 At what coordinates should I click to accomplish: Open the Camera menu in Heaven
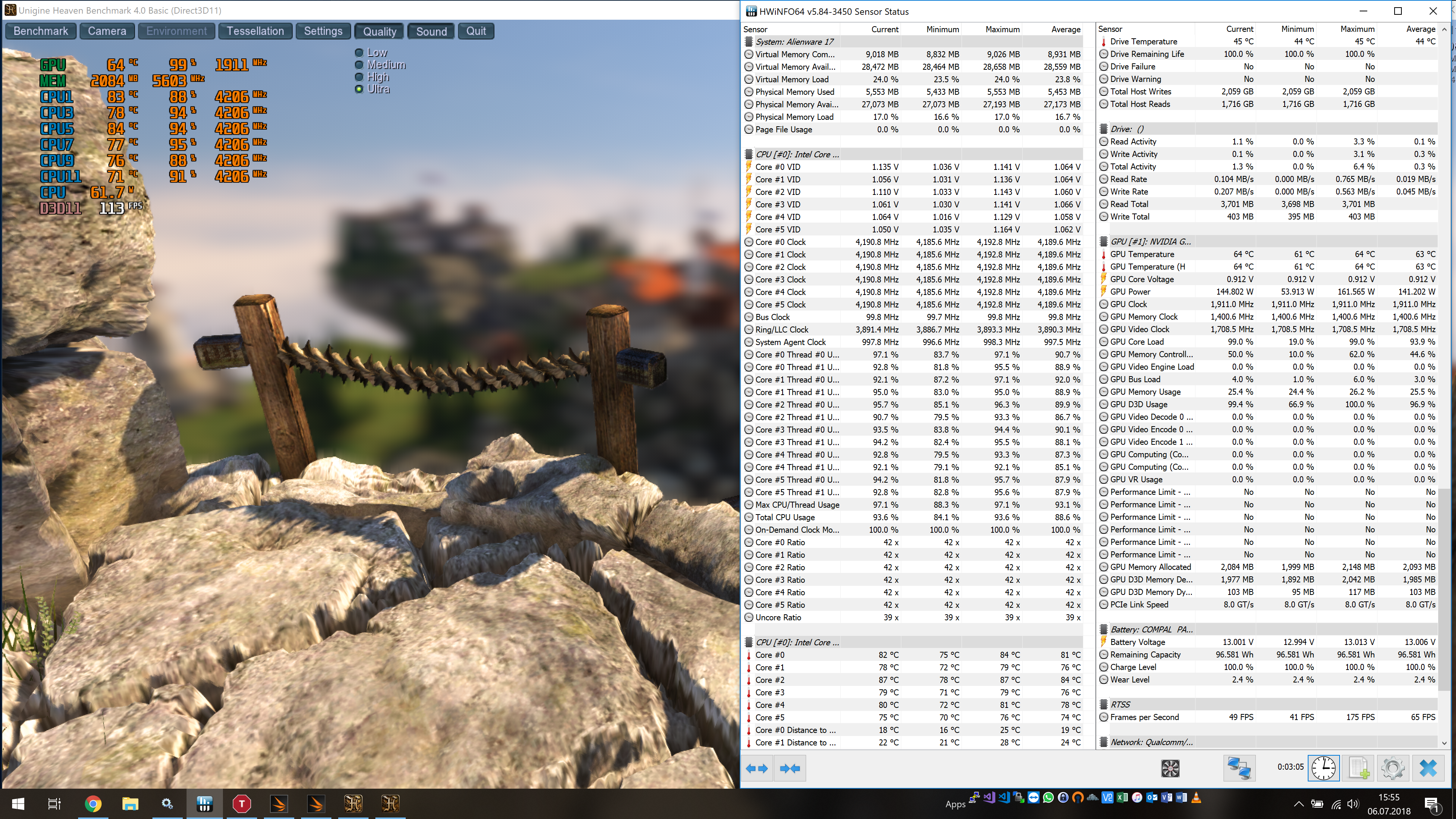point(107,31)
